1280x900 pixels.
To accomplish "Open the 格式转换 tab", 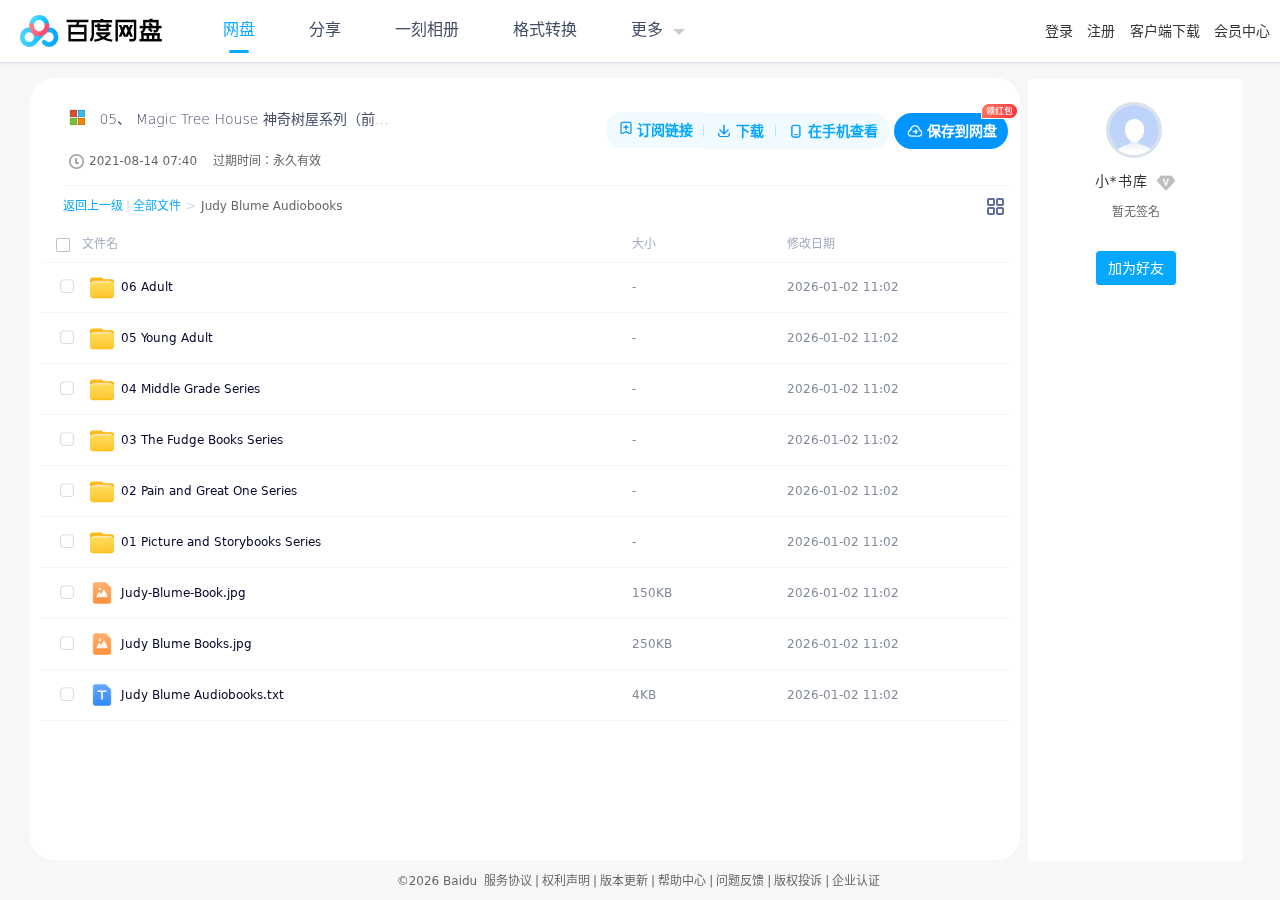I will coord(545,30).
